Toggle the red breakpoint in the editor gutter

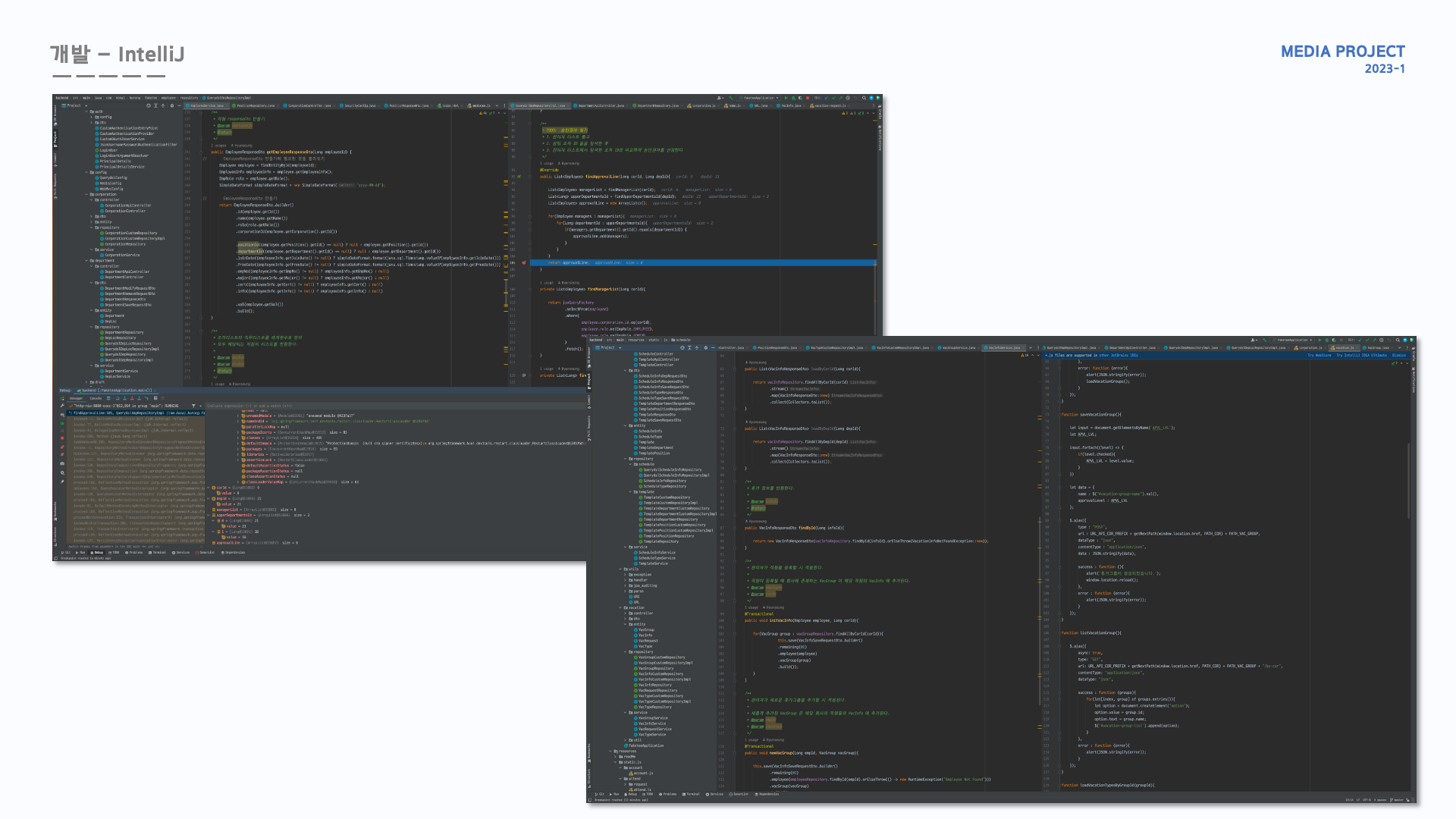click(x=524, y=262)
